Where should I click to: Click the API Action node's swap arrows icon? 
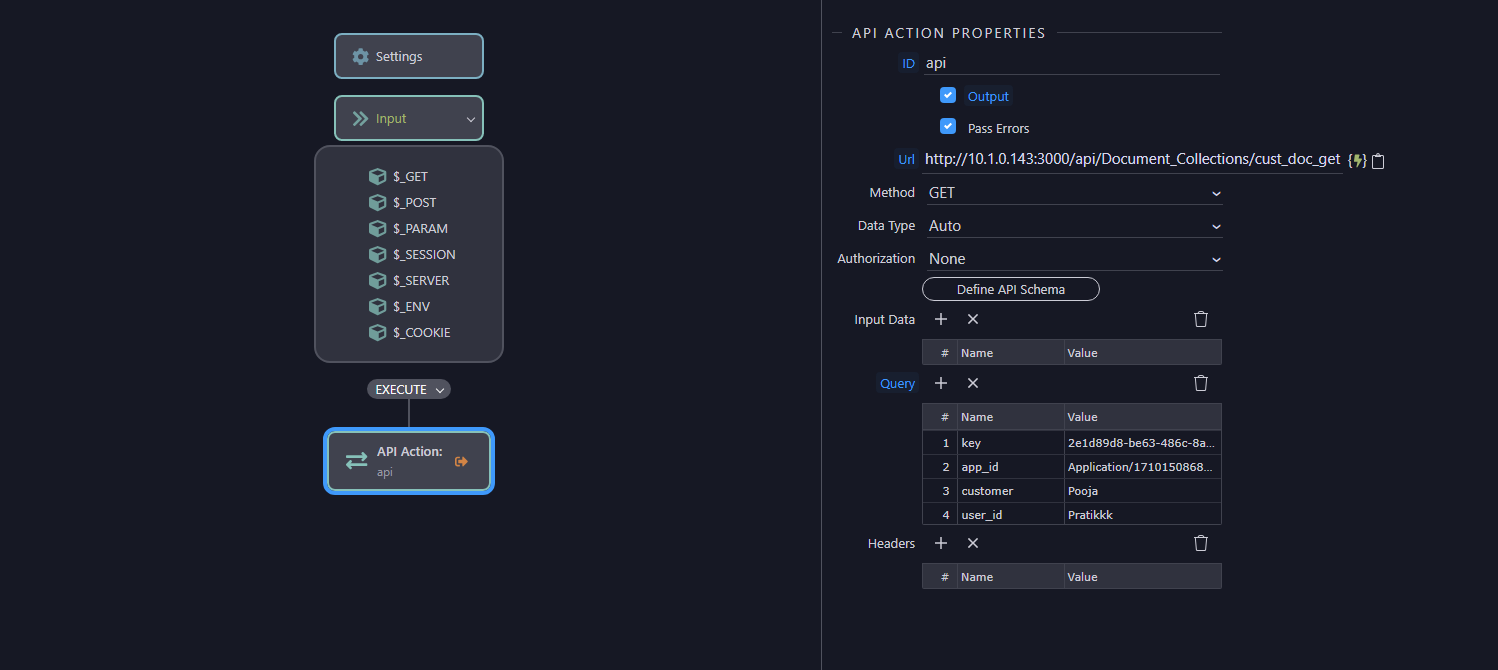click(x=356, y=460)
